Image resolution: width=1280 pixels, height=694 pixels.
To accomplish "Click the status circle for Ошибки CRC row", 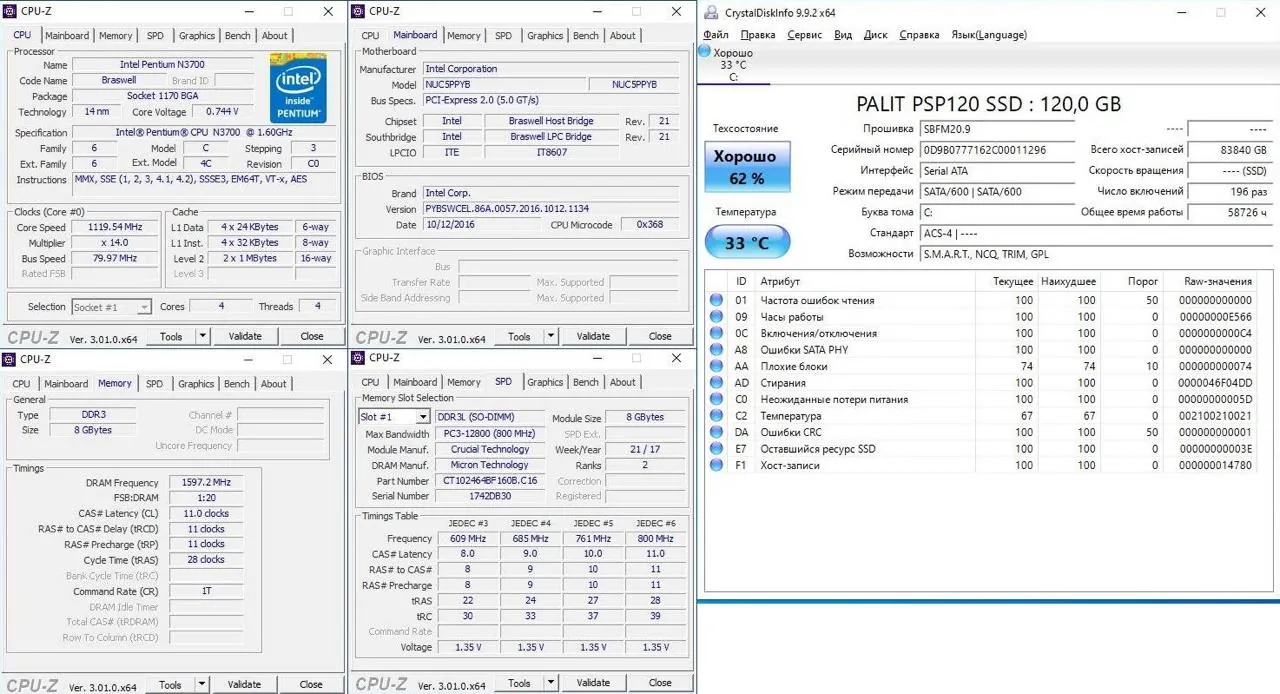I will click(716, 433).
